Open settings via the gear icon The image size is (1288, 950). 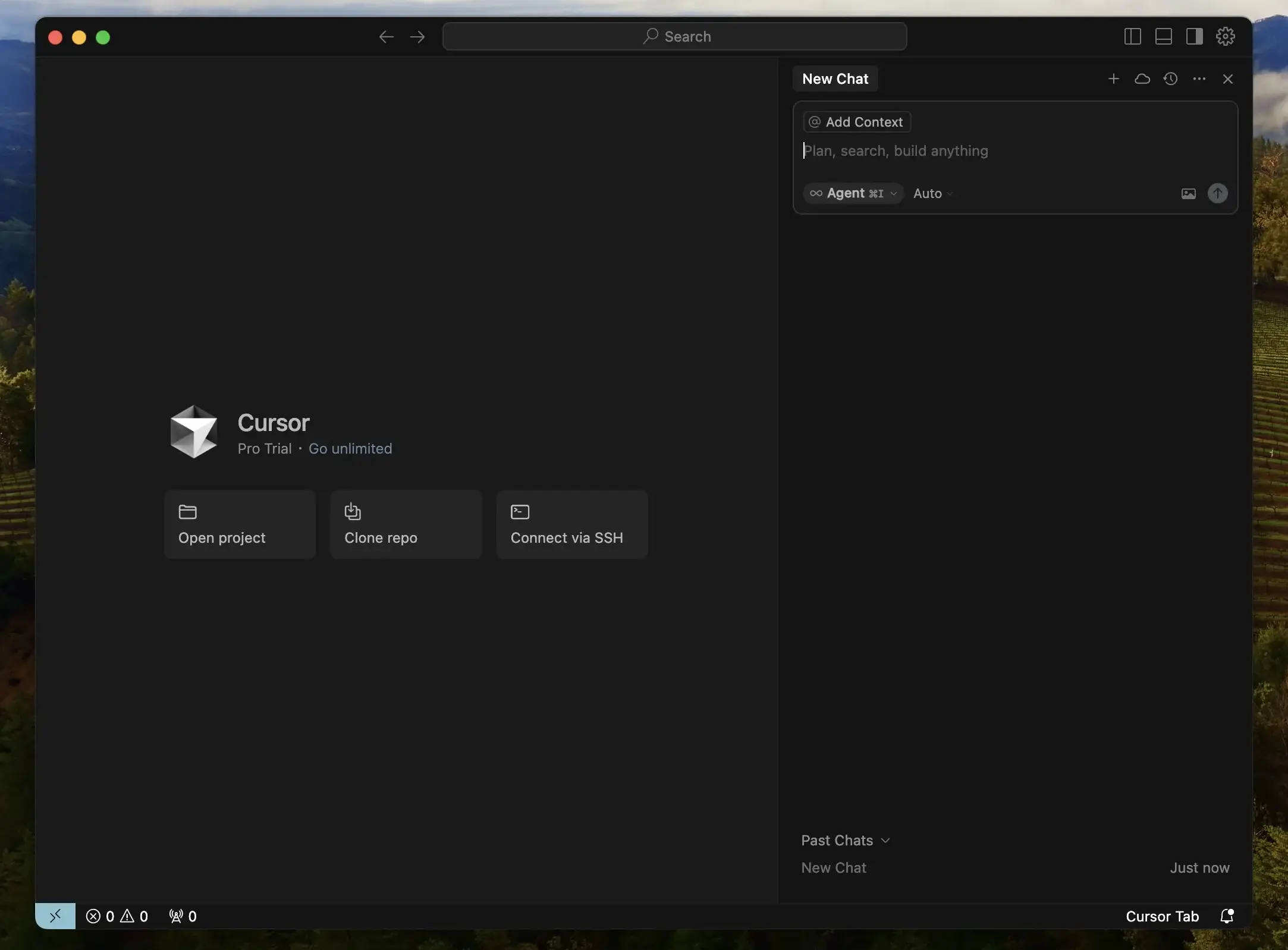(1225, 37)
